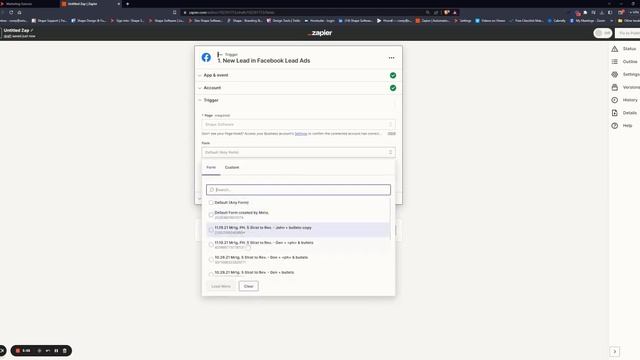The image size is (640, 360).
Task: Click the browser reload button
Action: tap(11, 12)
